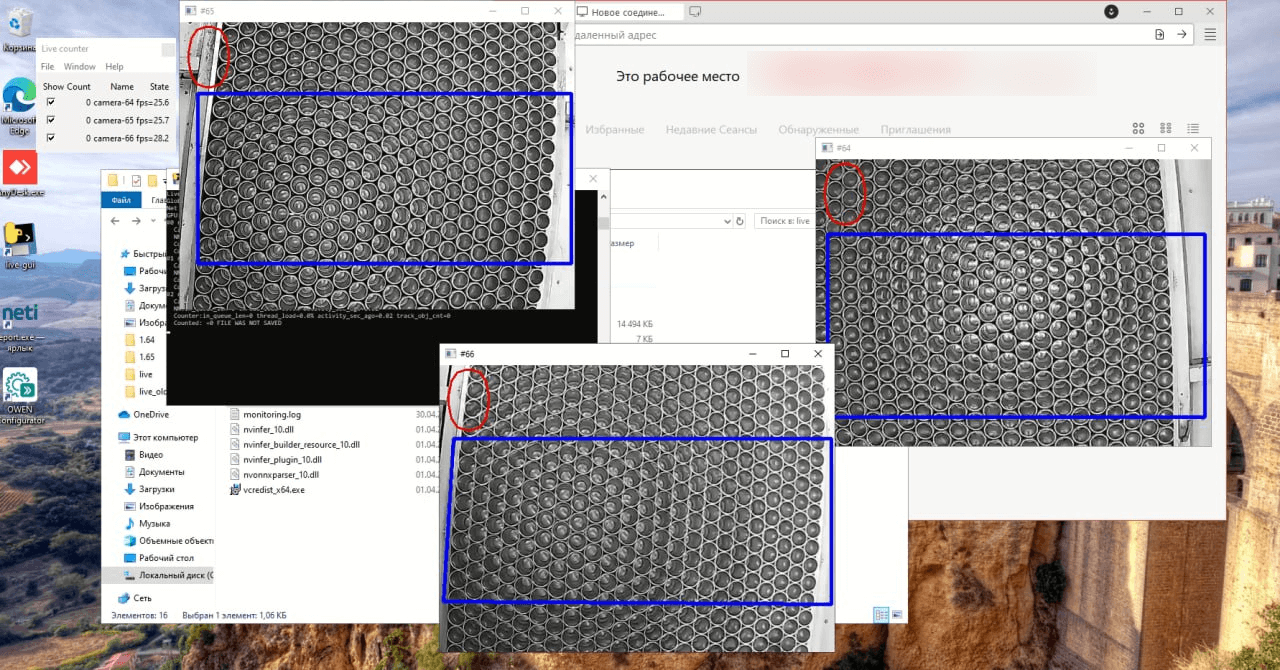Select Музыка in the navigation pane
The height and width of the screenshot is (670, 1280).
pos(154,524)
